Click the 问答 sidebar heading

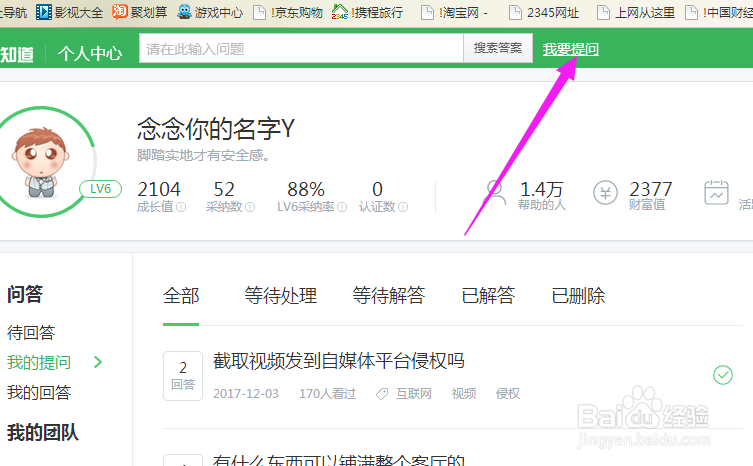coord(25,294)
